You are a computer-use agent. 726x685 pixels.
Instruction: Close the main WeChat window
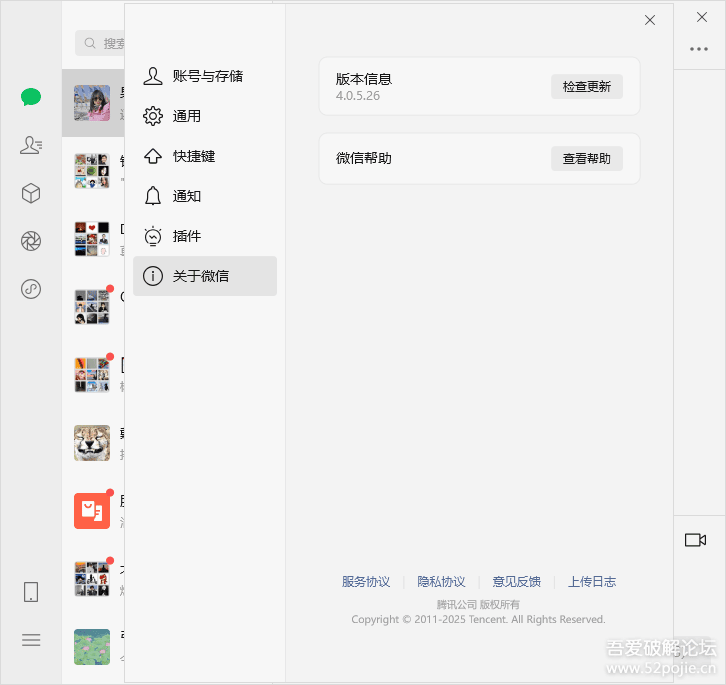702,17
